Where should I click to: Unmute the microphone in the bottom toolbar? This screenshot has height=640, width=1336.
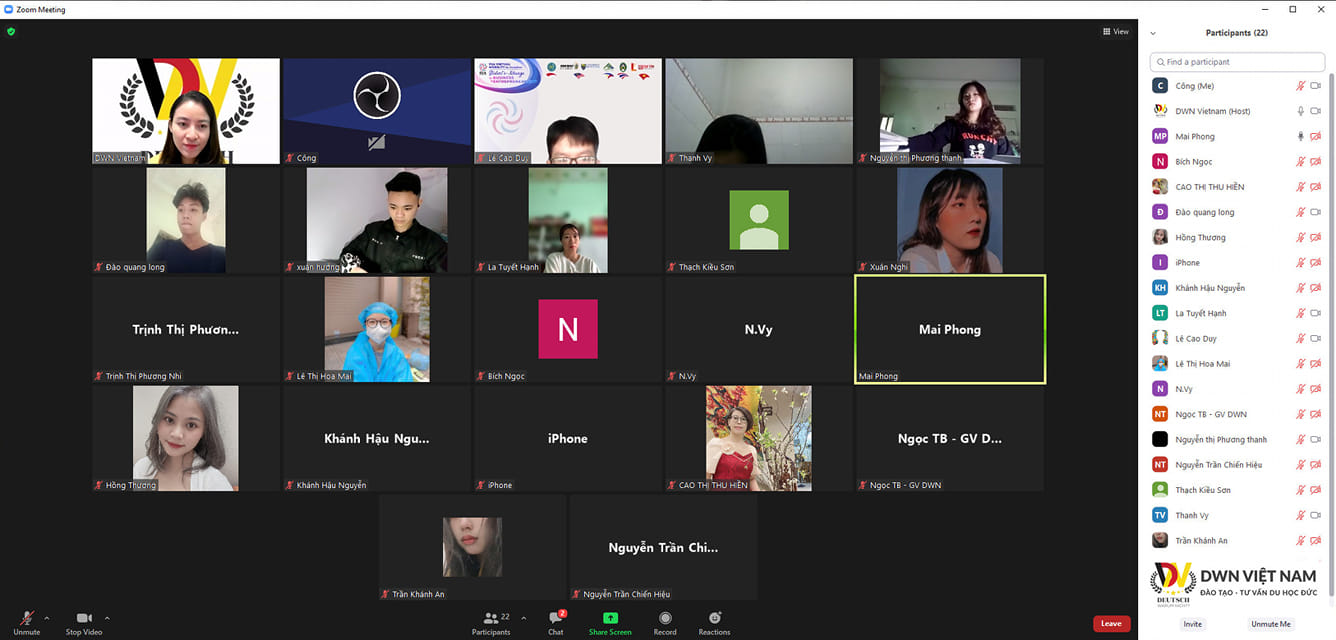(x=27, y=620)
